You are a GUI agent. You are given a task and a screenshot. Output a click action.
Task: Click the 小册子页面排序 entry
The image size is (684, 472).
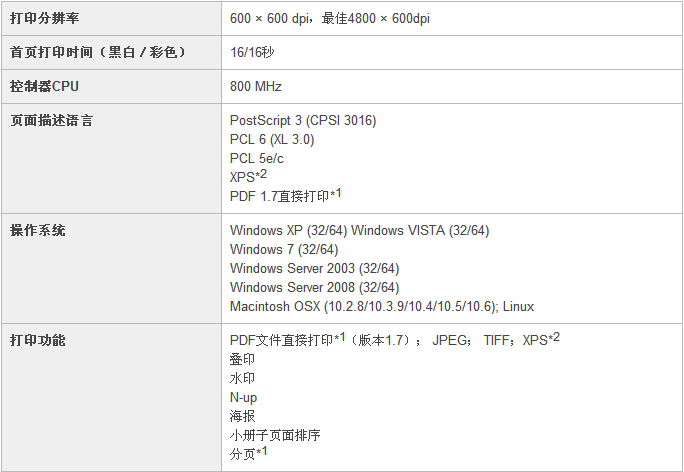pos(275,435)
